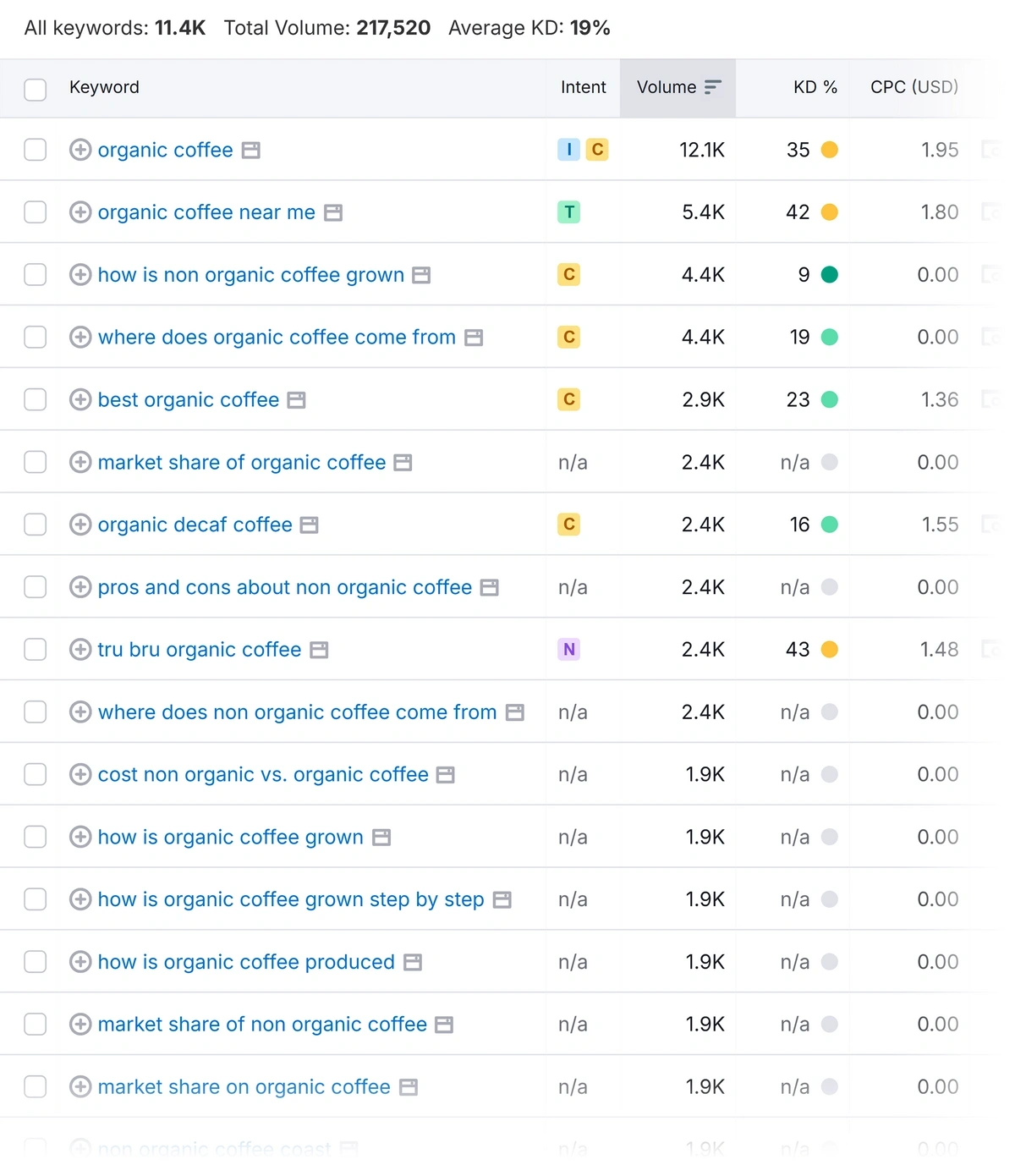This screenshot has width=1015, height=1176.
Task: Check the 'organic coffee' row checkbox
Action: tap(36, 150)
